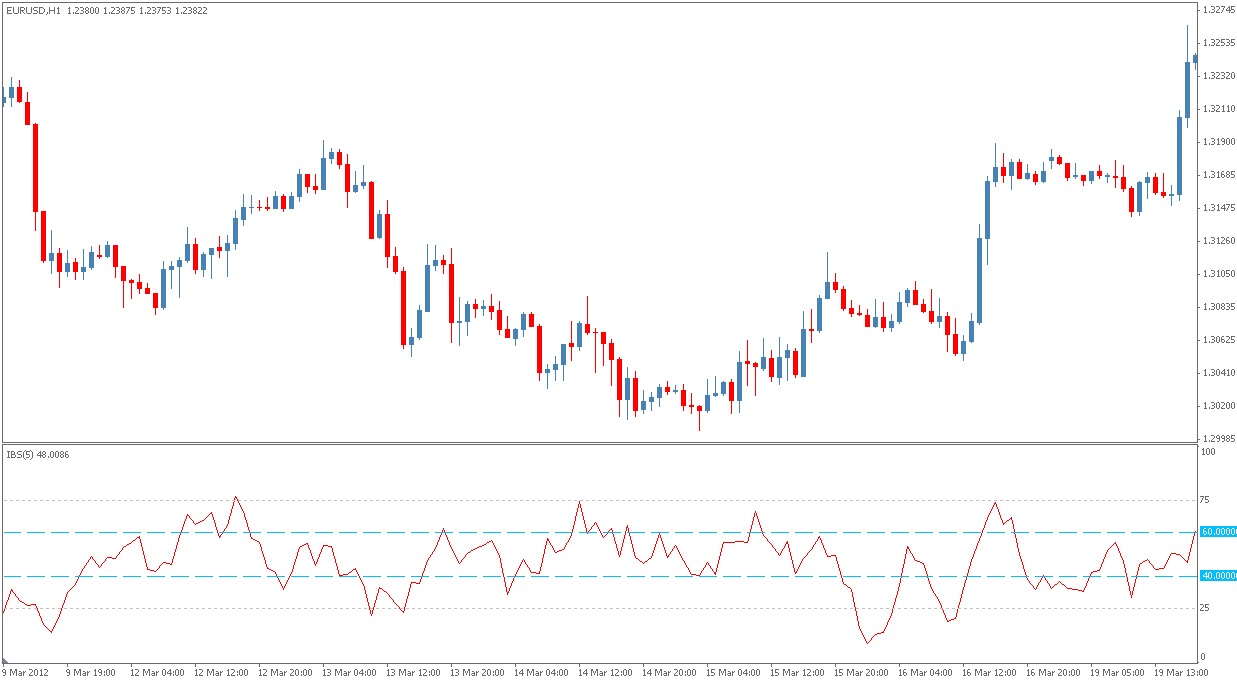Click the 14 Mar 20:00 time label
Viewport: 1237px width, 681px height.
pos(670,673)
